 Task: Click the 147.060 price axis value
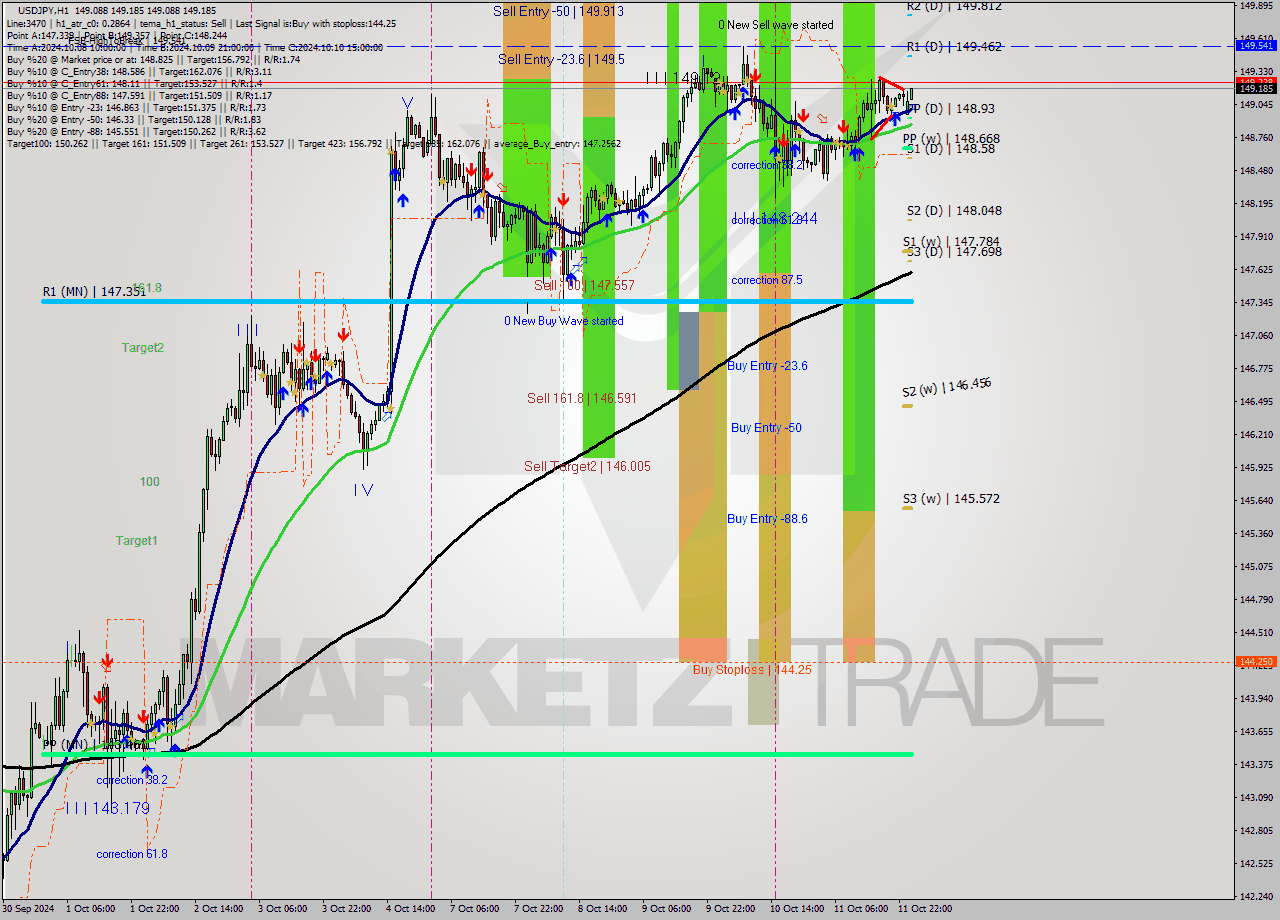[x=1256, y=335]
